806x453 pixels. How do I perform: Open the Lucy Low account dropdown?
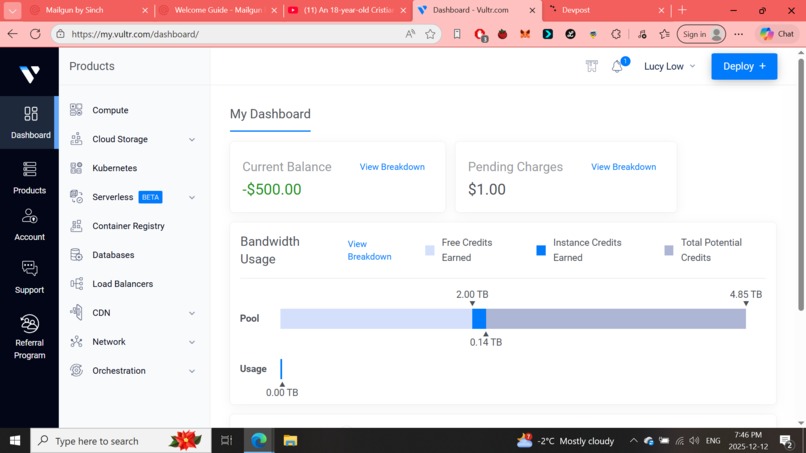(669, 66)
